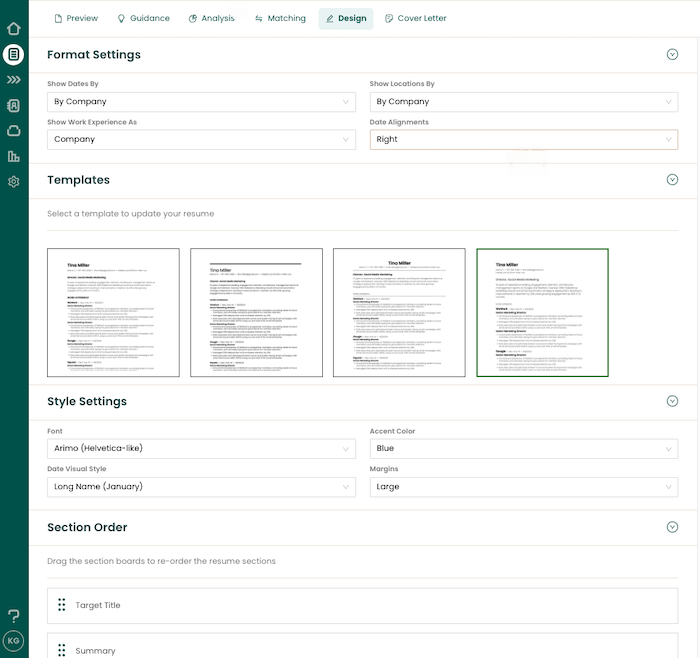Click the drag handle beside Summary
700x658 pixels.
coord(62,650)
